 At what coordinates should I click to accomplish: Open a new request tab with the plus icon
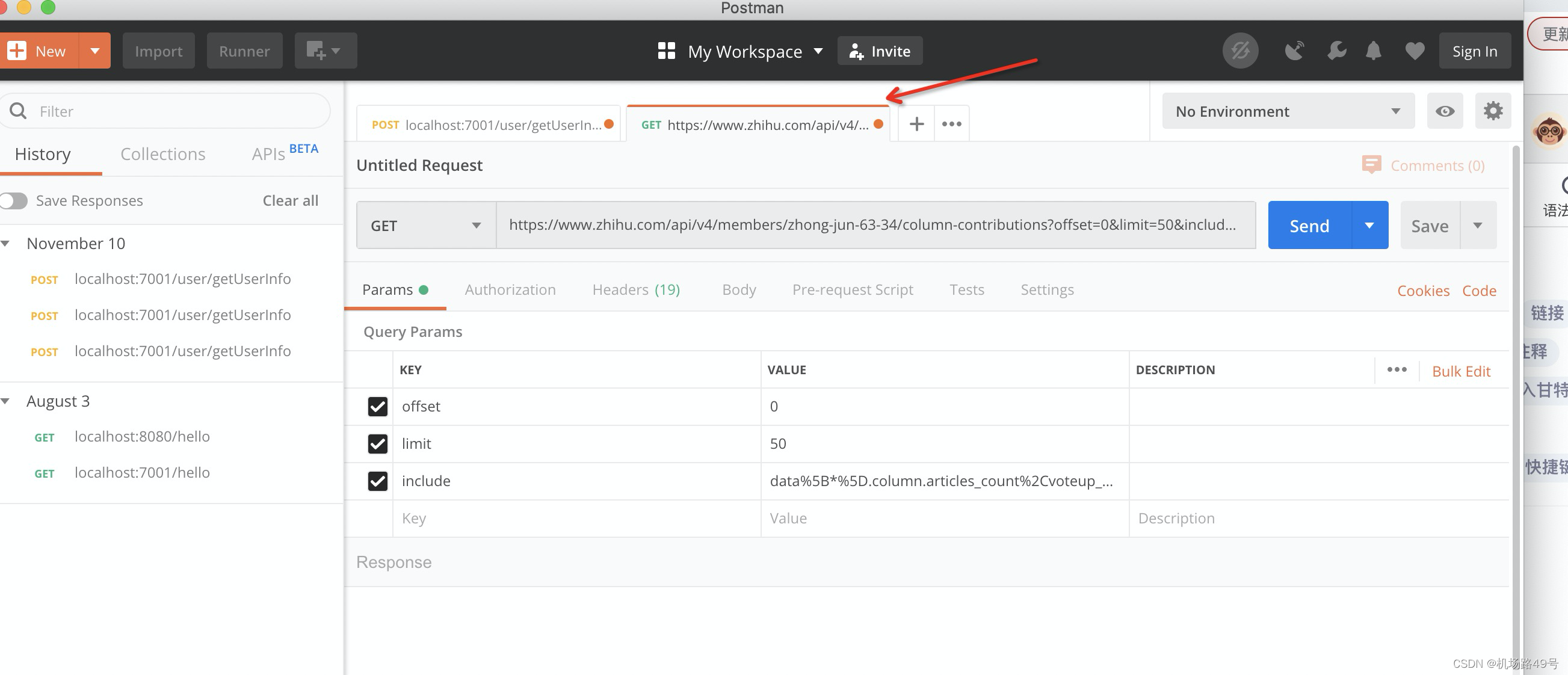click(x=916, y=123)
